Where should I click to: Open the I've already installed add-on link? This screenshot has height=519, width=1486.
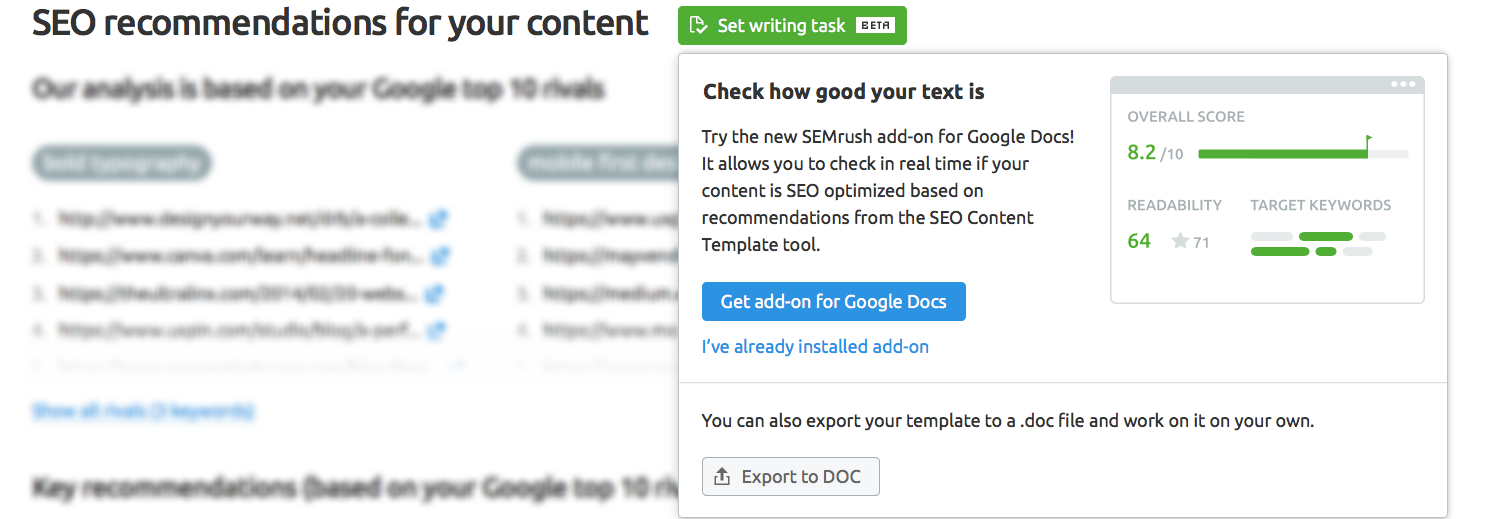click(x=815, y=347)
